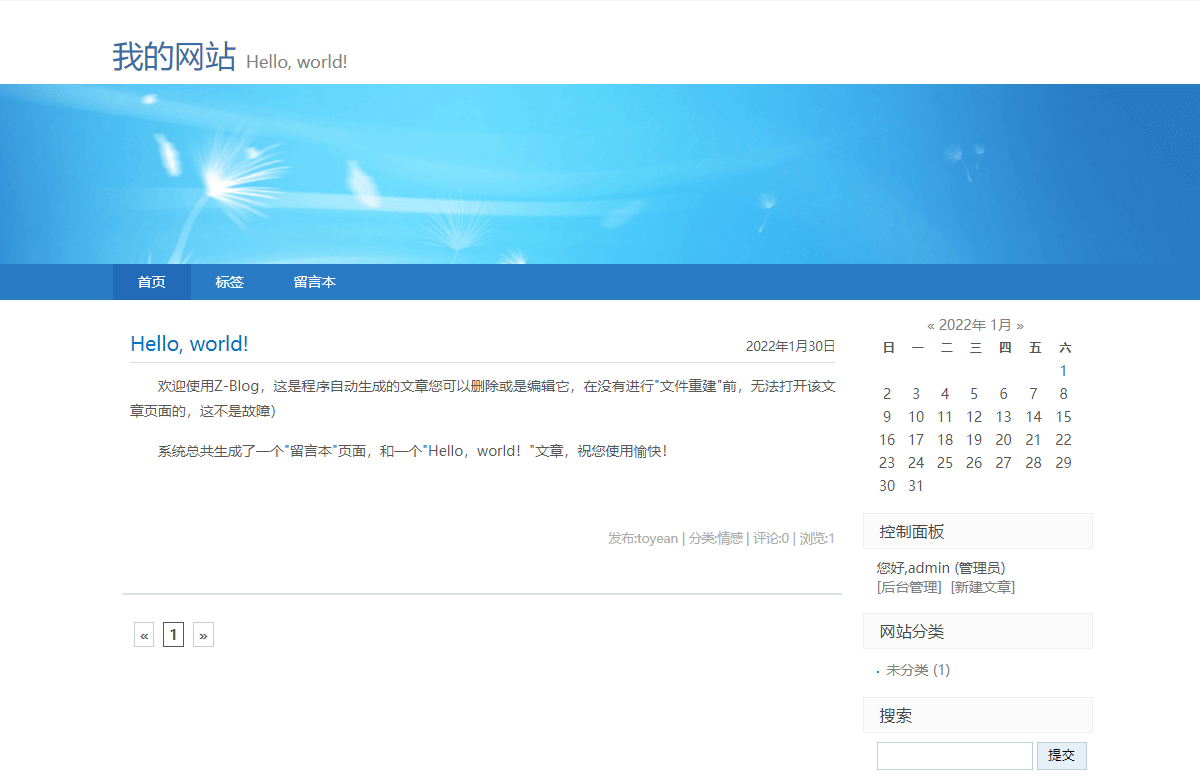Open the Hello, world! article title
Screen dimensions: 1200x776
[x=189, y=344]
